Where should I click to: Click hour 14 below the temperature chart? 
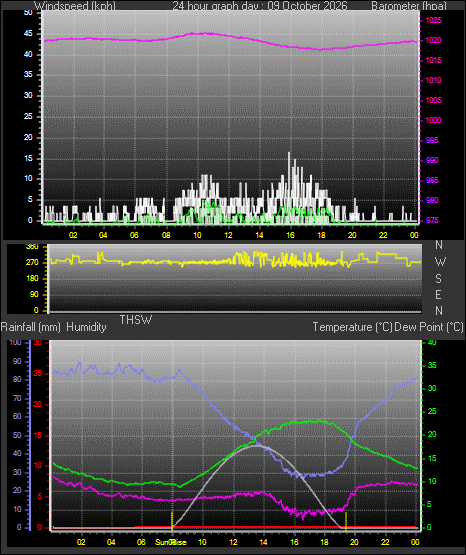264,542
